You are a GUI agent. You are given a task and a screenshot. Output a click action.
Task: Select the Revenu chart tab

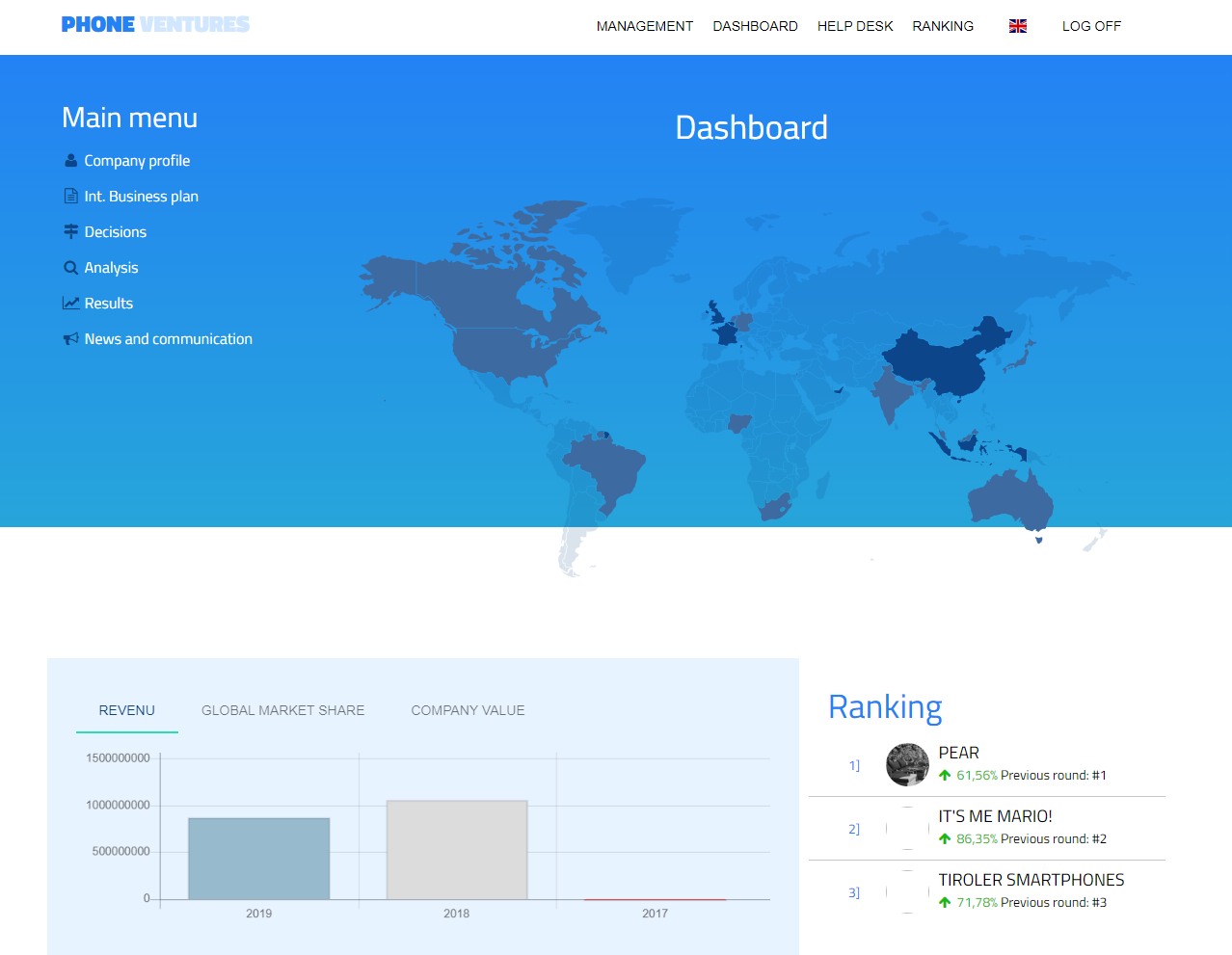pyautogui.click(x=126, y=710)
